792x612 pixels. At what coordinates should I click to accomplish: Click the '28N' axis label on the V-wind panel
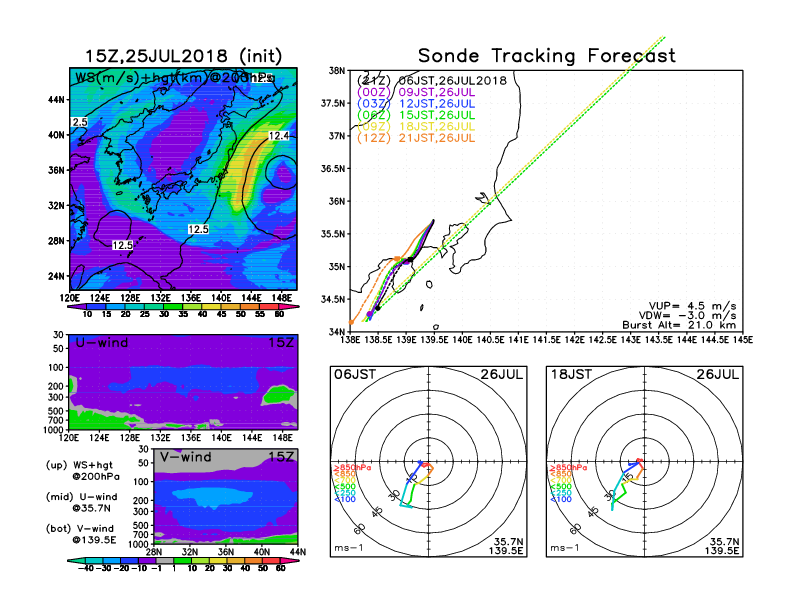(154, 552)
